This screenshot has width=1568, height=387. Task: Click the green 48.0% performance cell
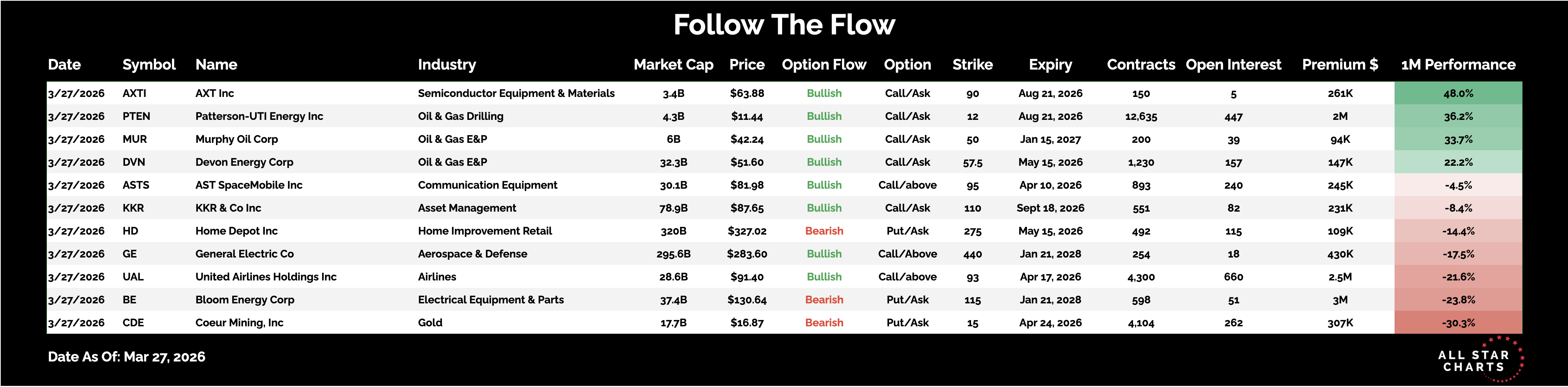pyautogui.click(x=1458, y=93)
